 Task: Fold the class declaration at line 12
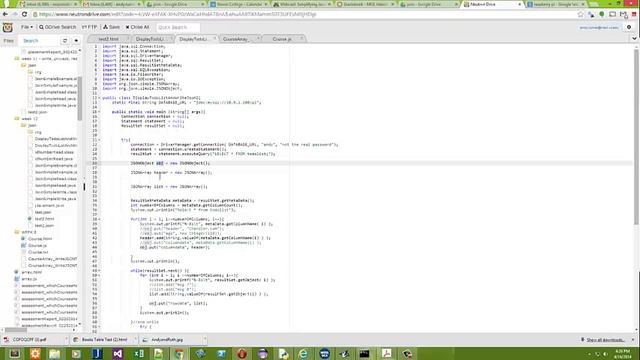(x=99, y=98)
